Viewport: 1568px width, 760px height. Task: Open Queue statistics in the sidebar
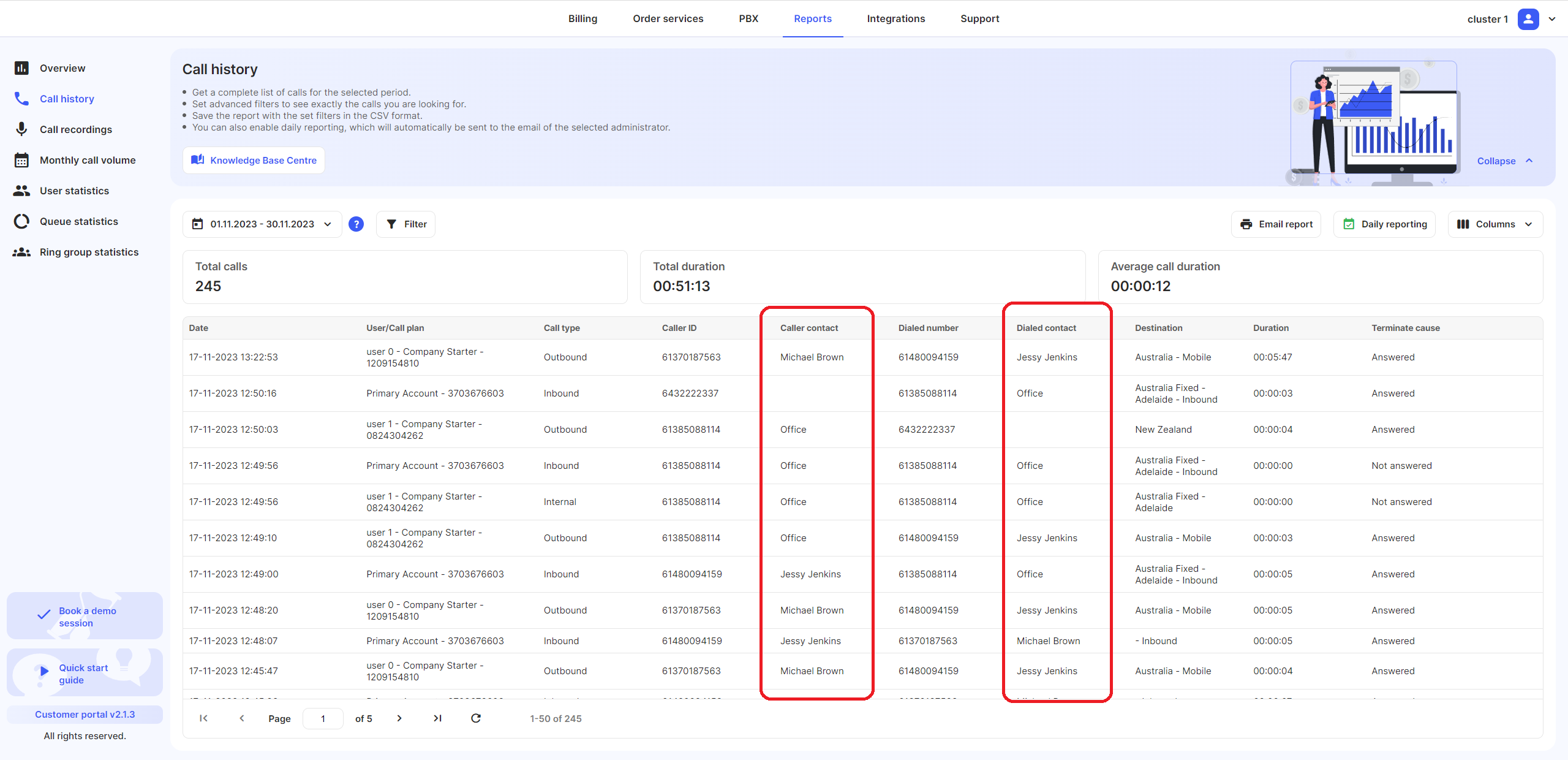click(79, 221)
